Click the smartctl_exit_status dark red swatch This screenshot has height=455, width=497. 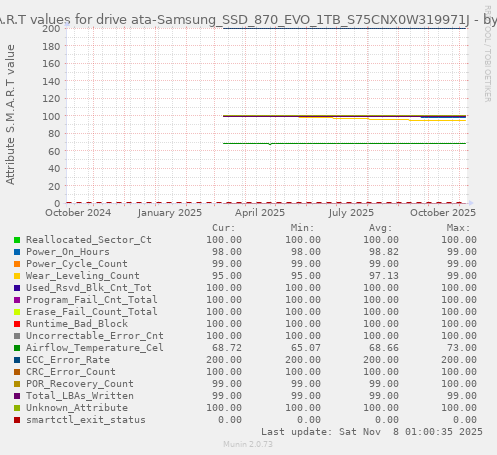pyautogui.click(x=17, y=420)
